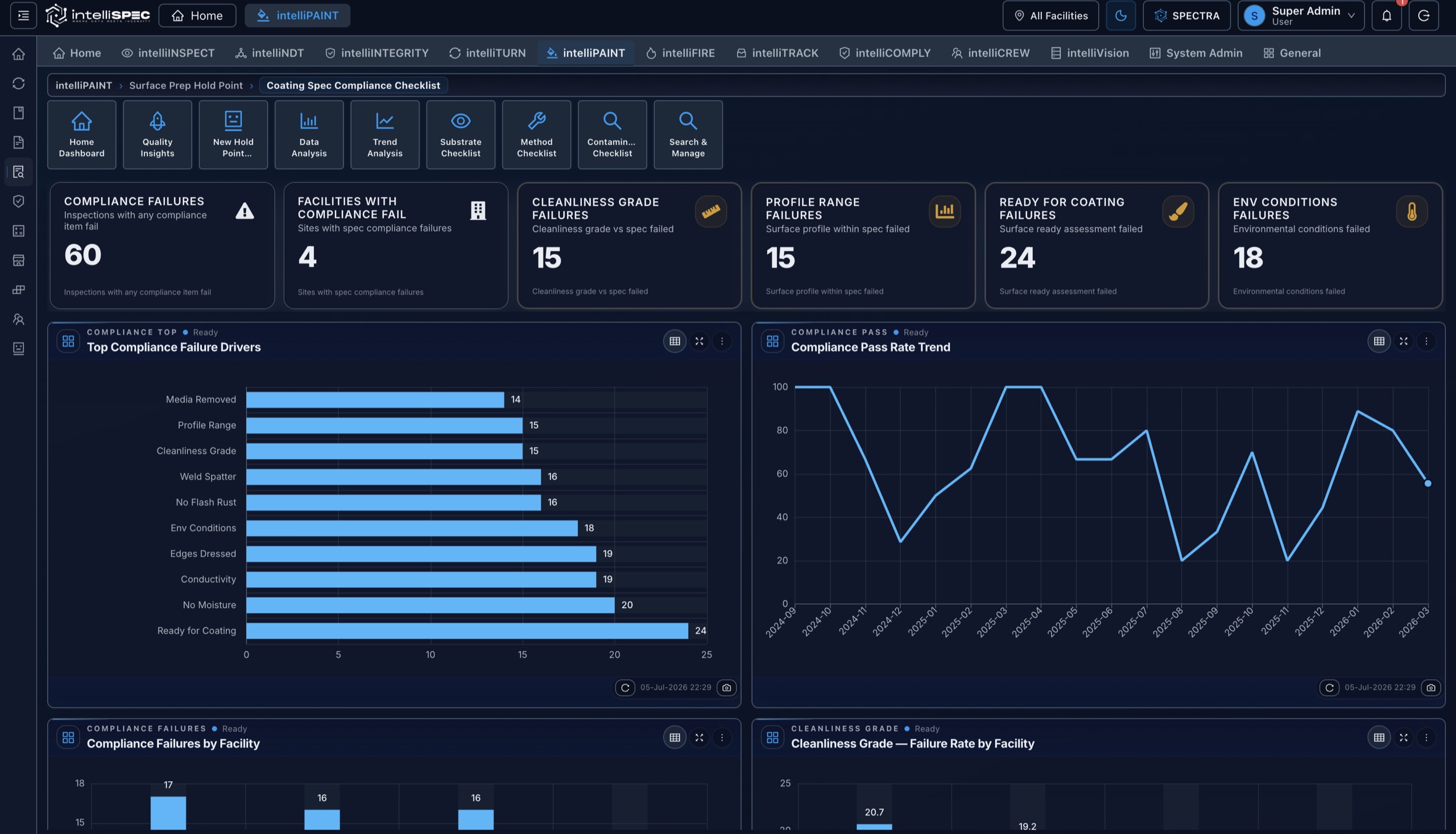Switch to the intelliINSPECT tab
This screenshot has height=834, width=1456.
(168, 53)
